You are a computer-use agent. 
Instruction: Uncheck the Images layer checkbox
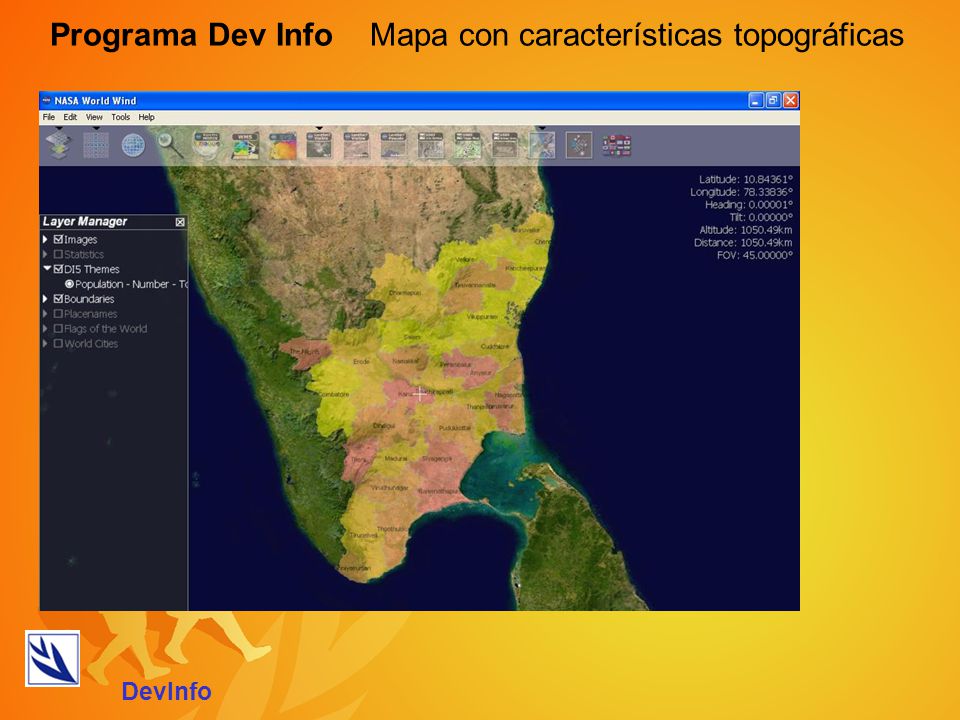pos(58,239)
